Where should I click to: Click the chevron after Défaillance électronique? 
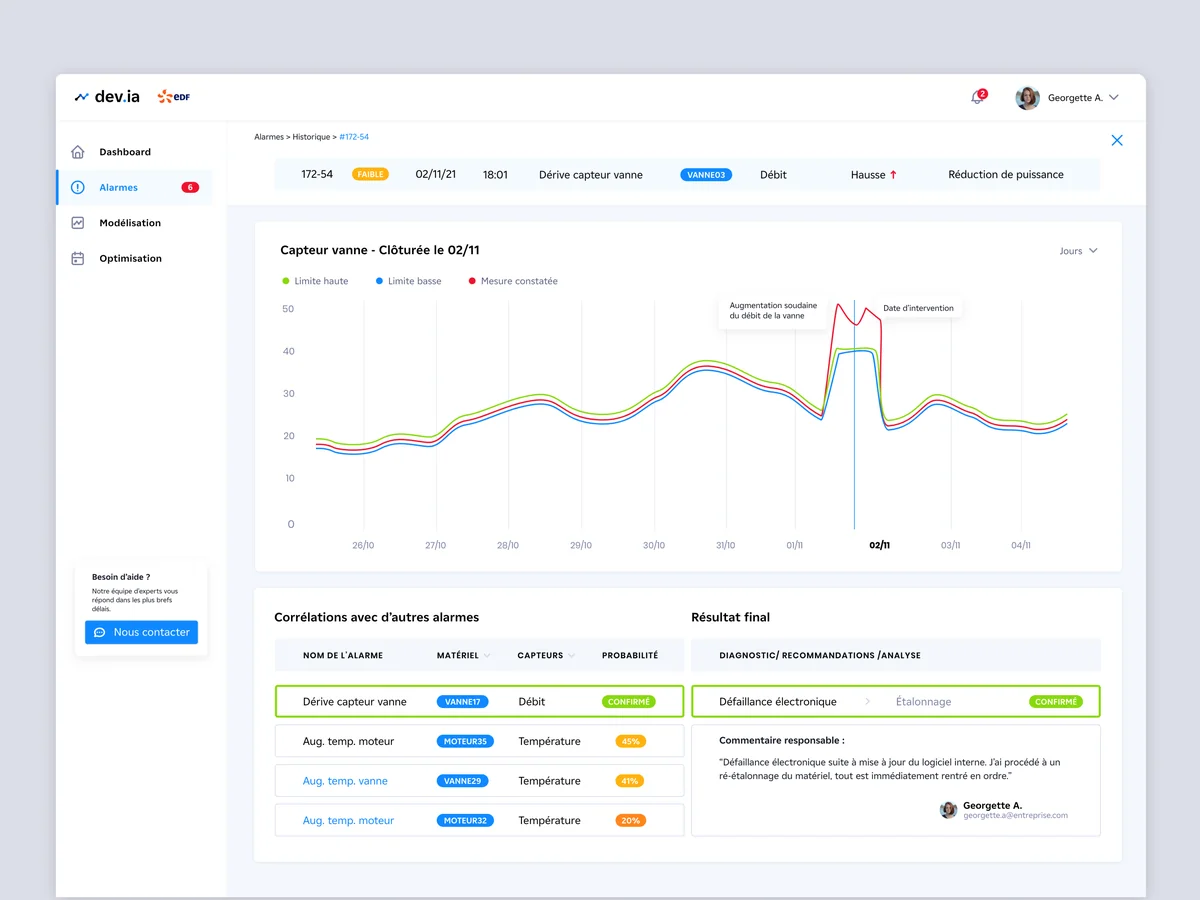tap(867, 702)
